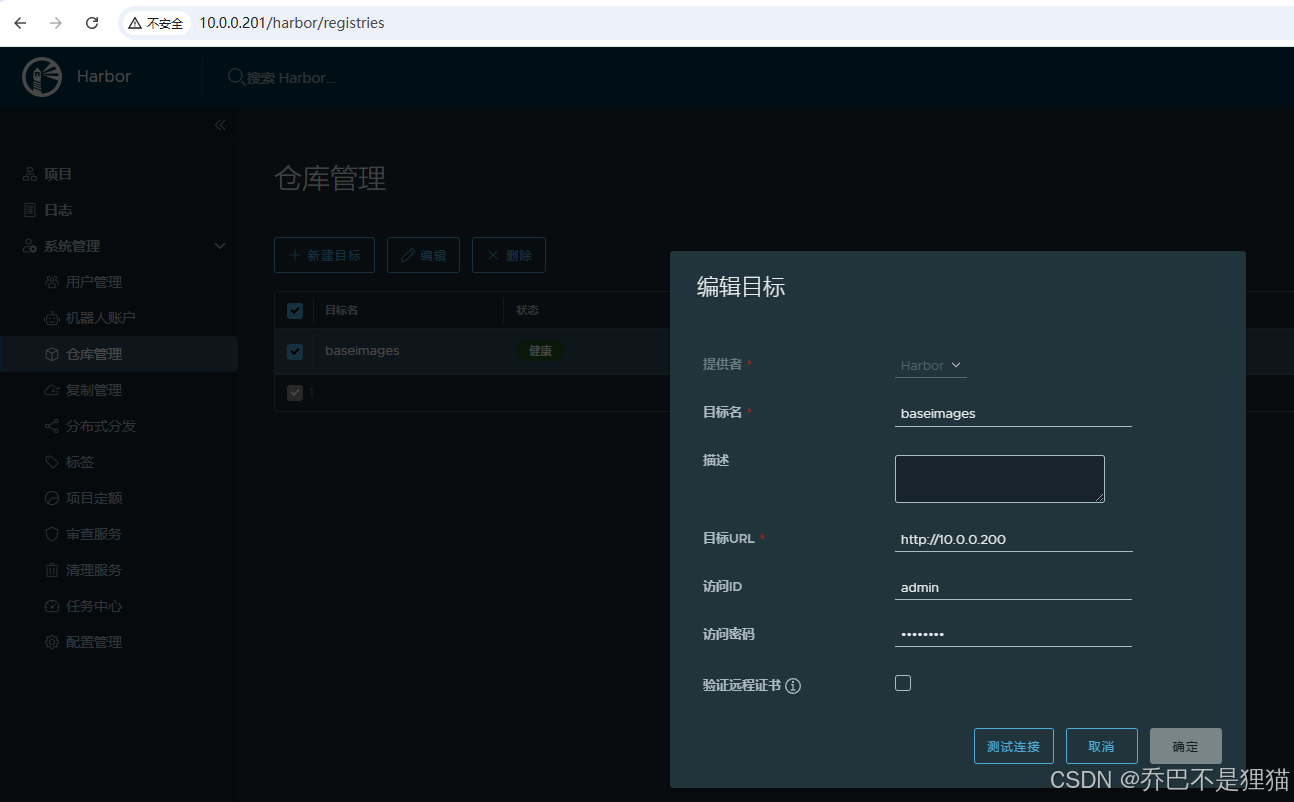
Task: Click the 健康 status badge
Action: tap(540, 351)
